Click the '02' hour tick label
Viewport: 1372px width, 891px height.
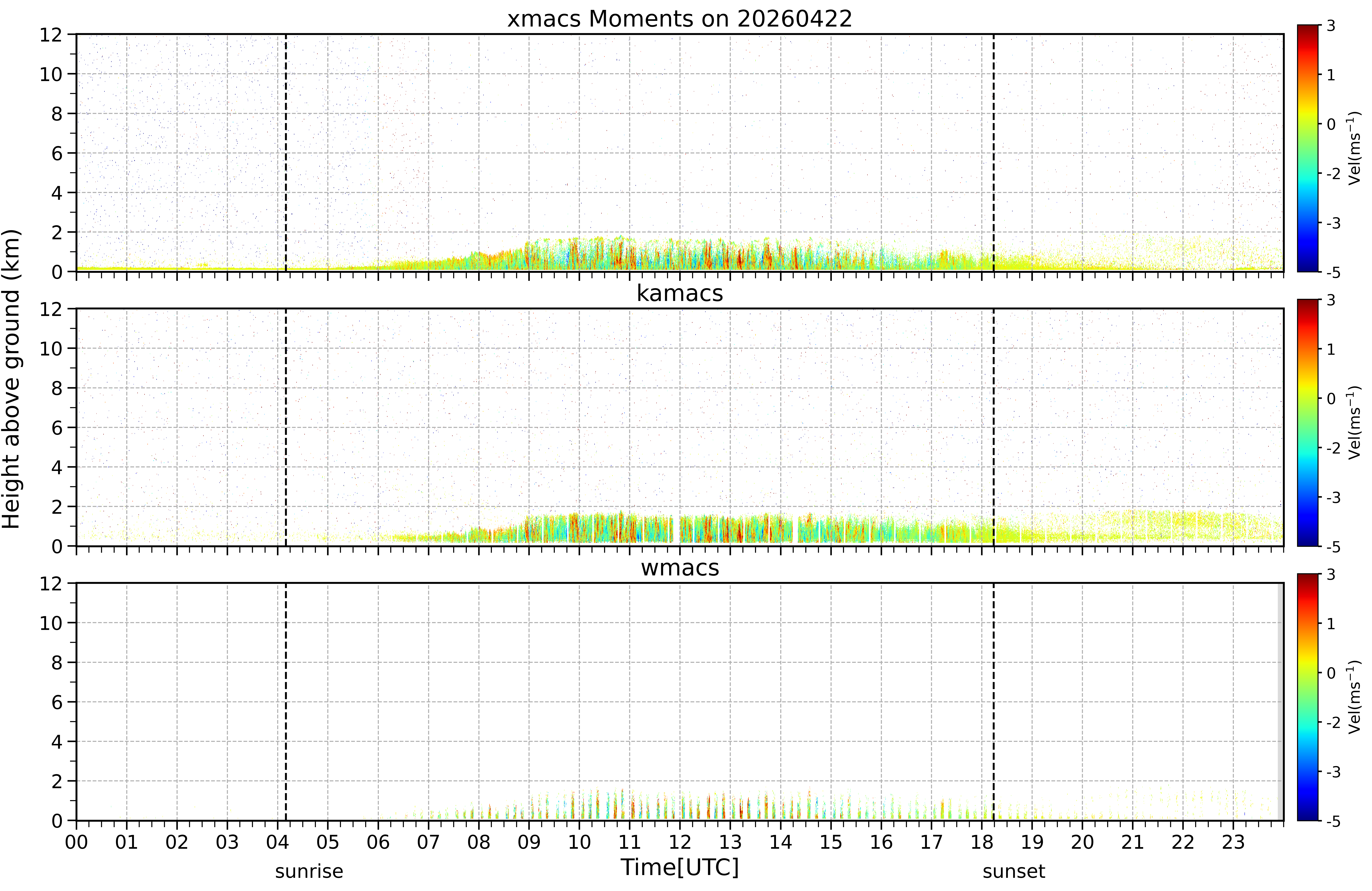tap(177, 843)
